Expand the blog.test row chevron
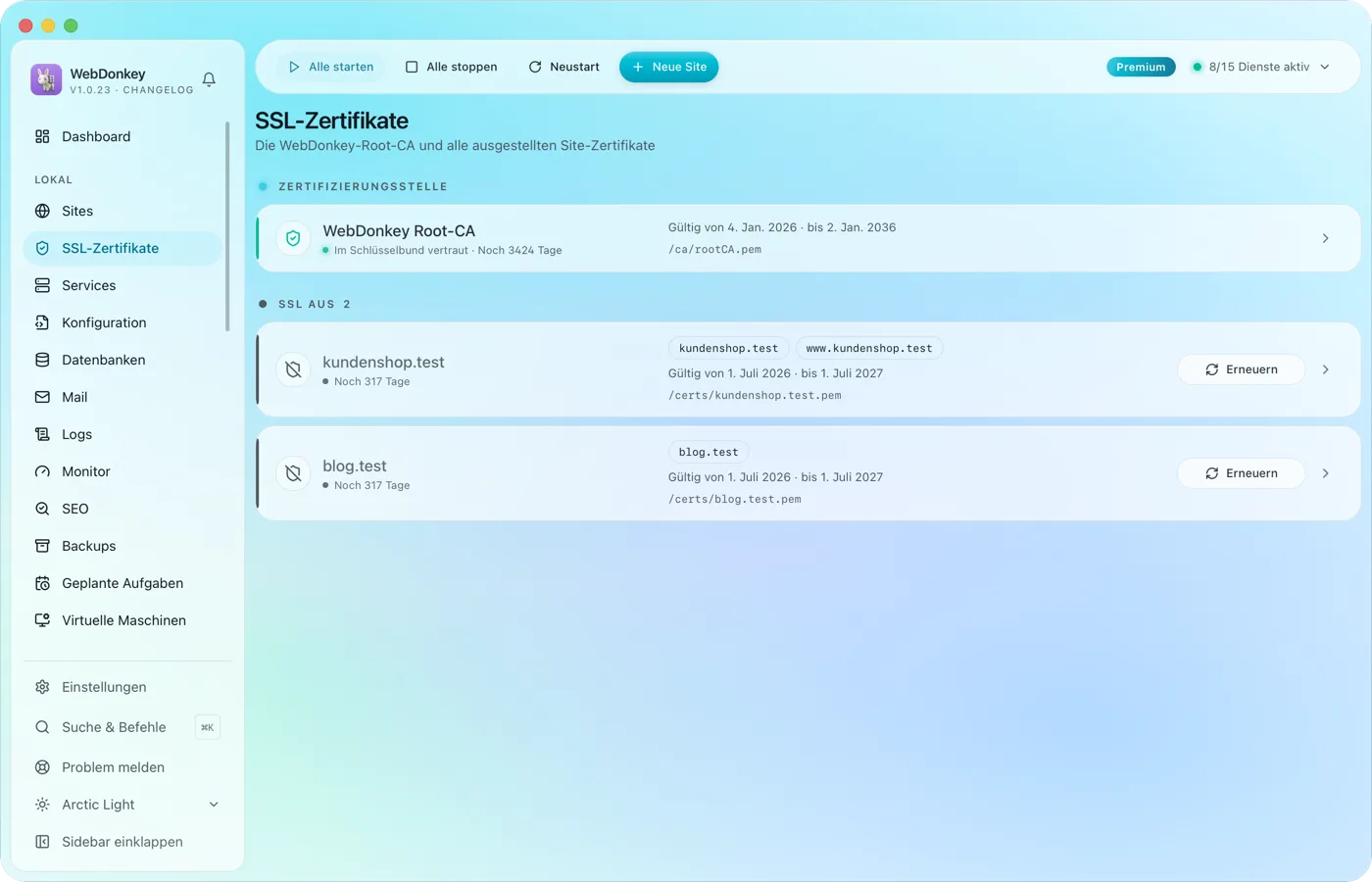The width and height of the screenshot is (1372, 882). point(1325,473)
